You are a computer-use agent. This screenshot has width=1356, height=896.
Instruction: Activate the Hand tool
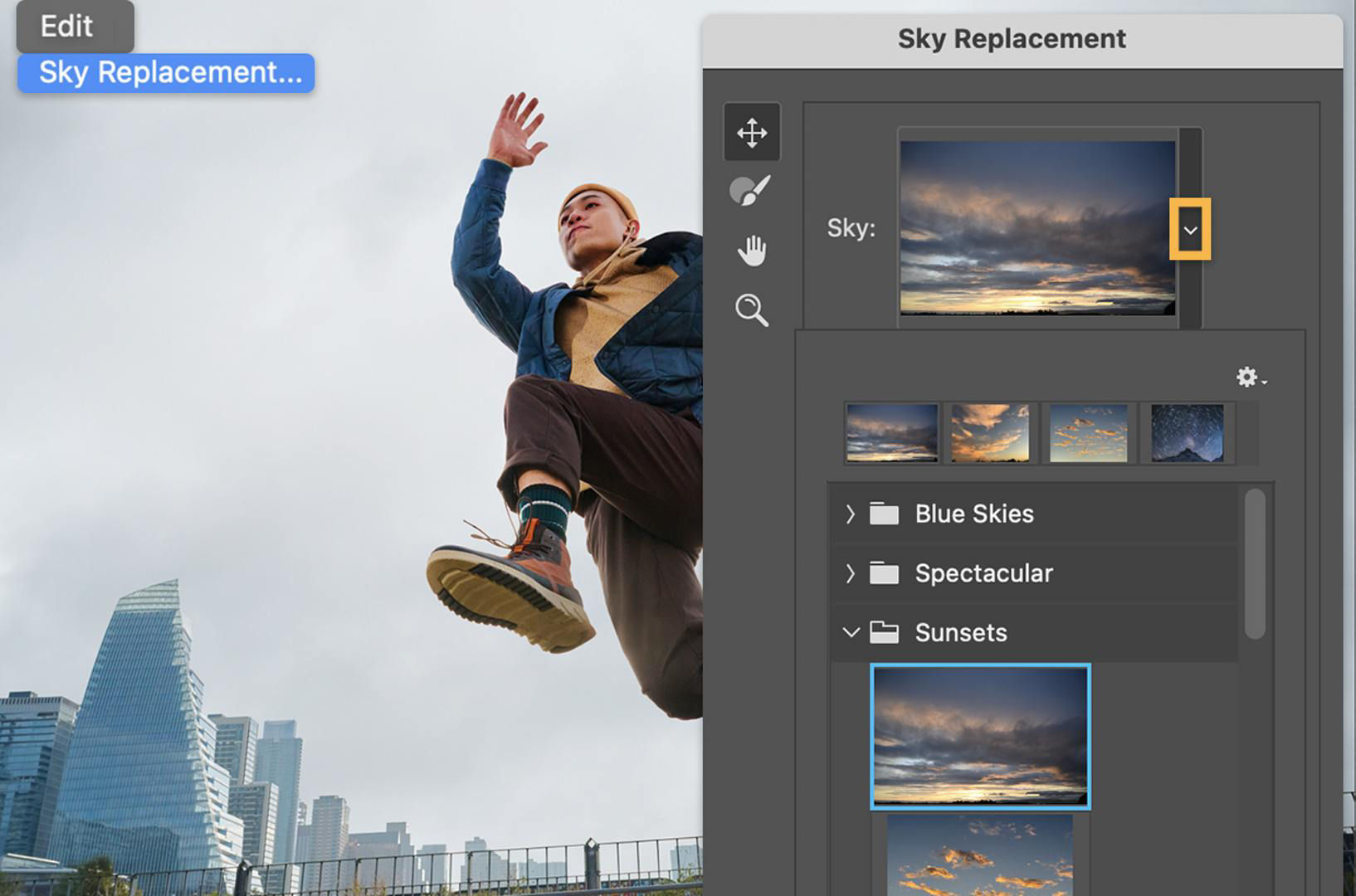[751, 249]
